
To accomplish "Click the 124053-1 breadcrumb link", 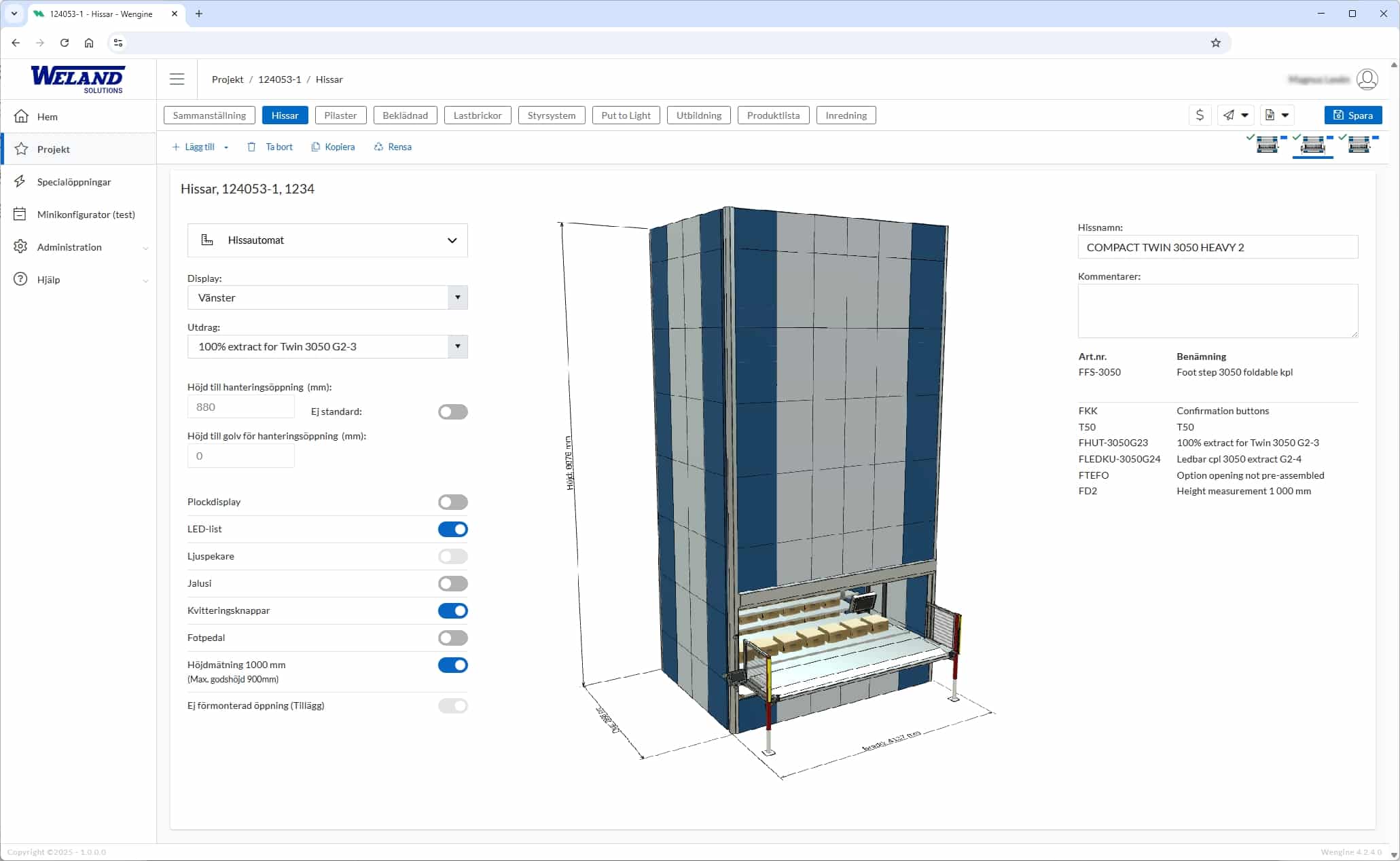I will coord(279,79).
